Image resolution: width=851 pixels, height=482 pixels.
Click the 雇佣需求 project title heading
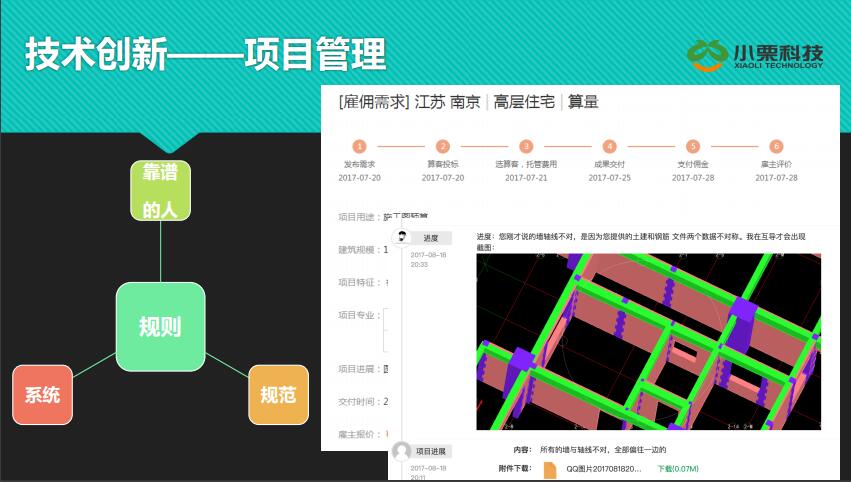tap(468, 101)
